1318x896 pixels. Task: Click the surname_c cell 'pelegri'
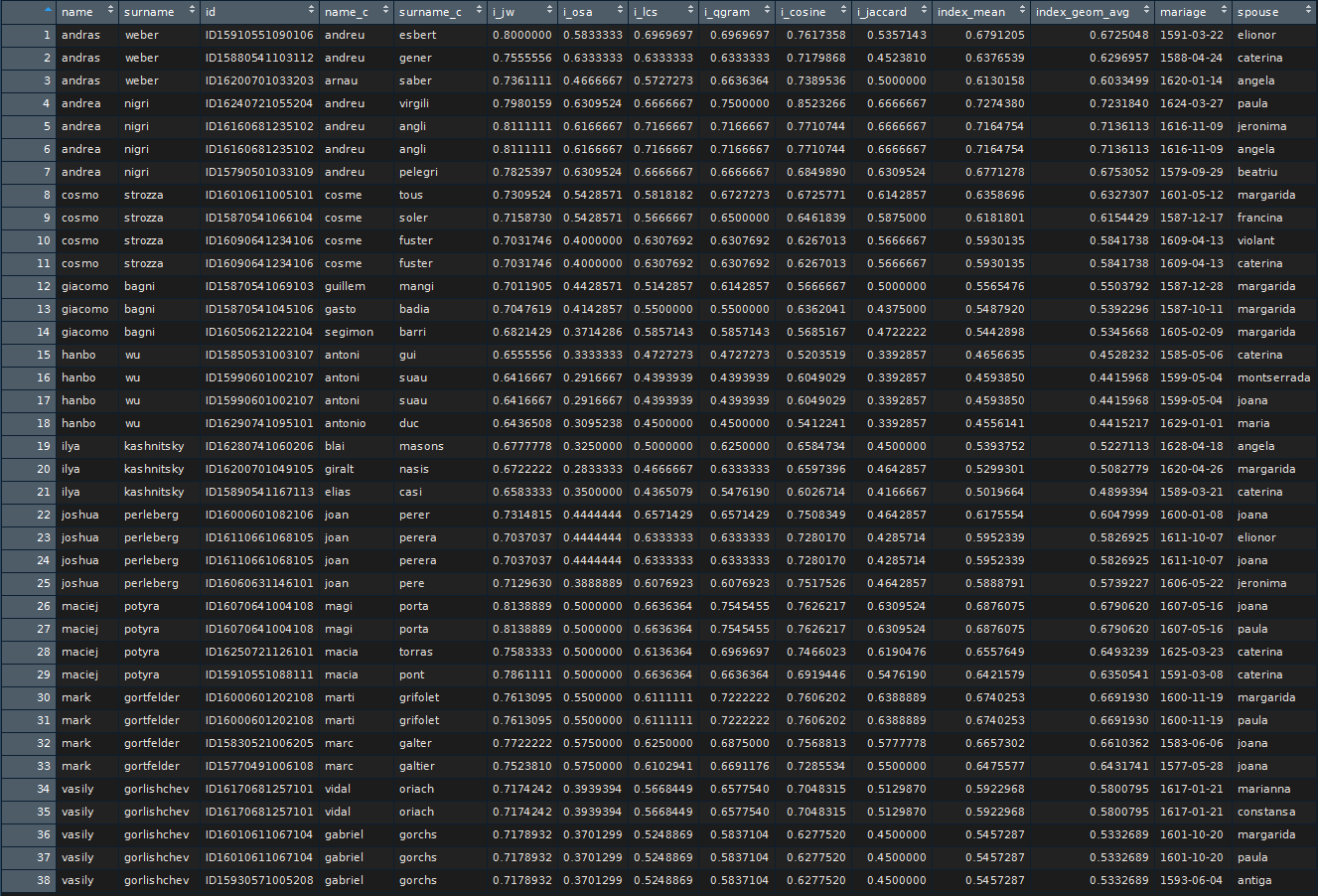coord(418,172)
